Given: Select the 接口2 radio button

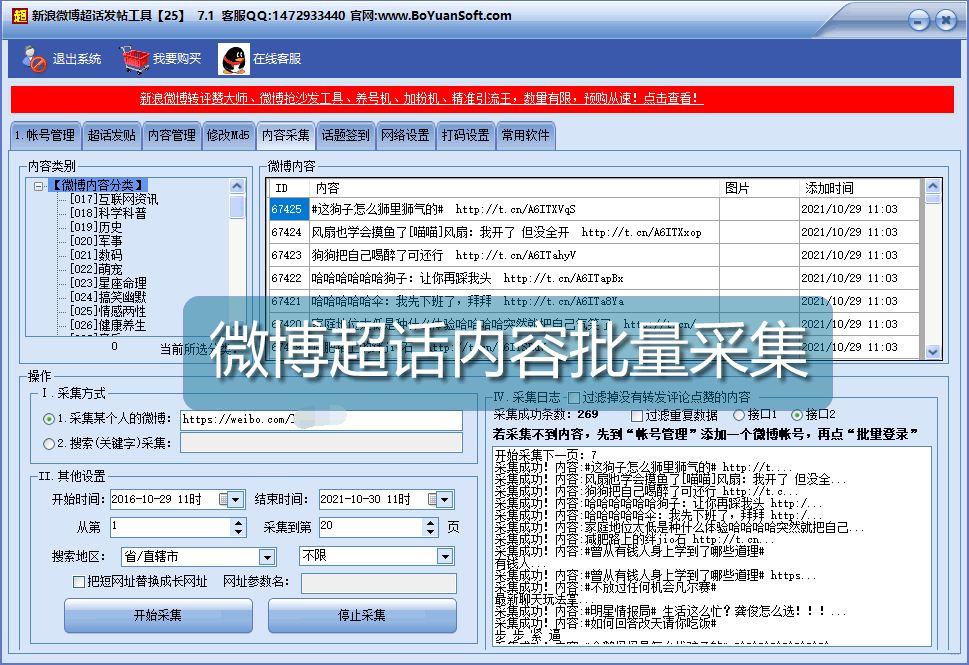Looking at the screenshot, I should click(x=797, y=415).
